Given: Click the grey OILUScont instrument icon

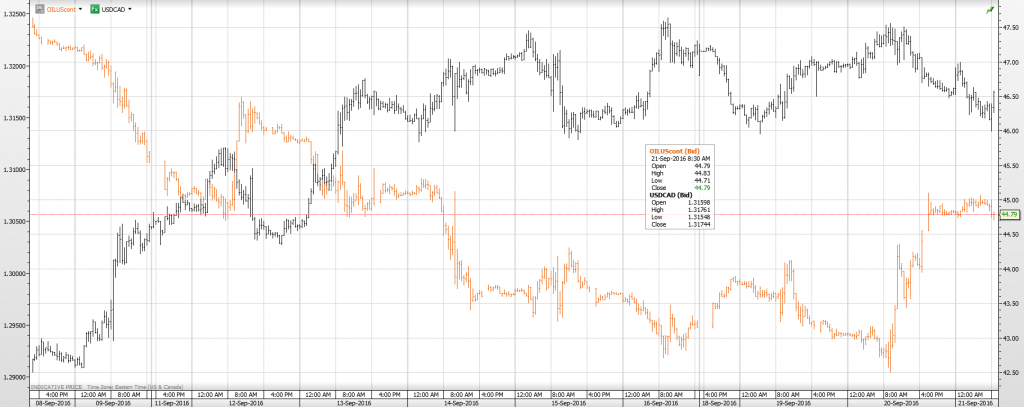Looking at the screenshot, I should click(x=40, y=9).
